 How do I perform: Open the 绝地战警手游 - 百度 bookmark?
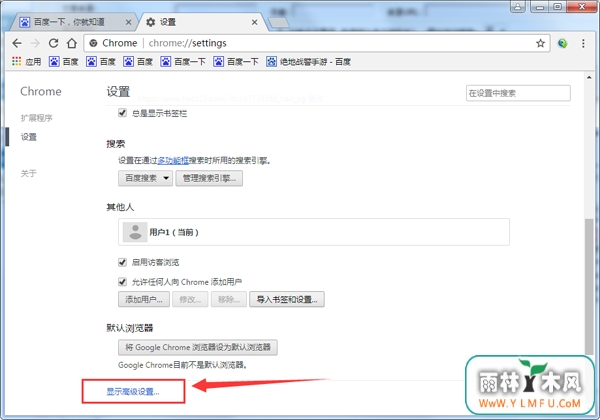(308, 62)
